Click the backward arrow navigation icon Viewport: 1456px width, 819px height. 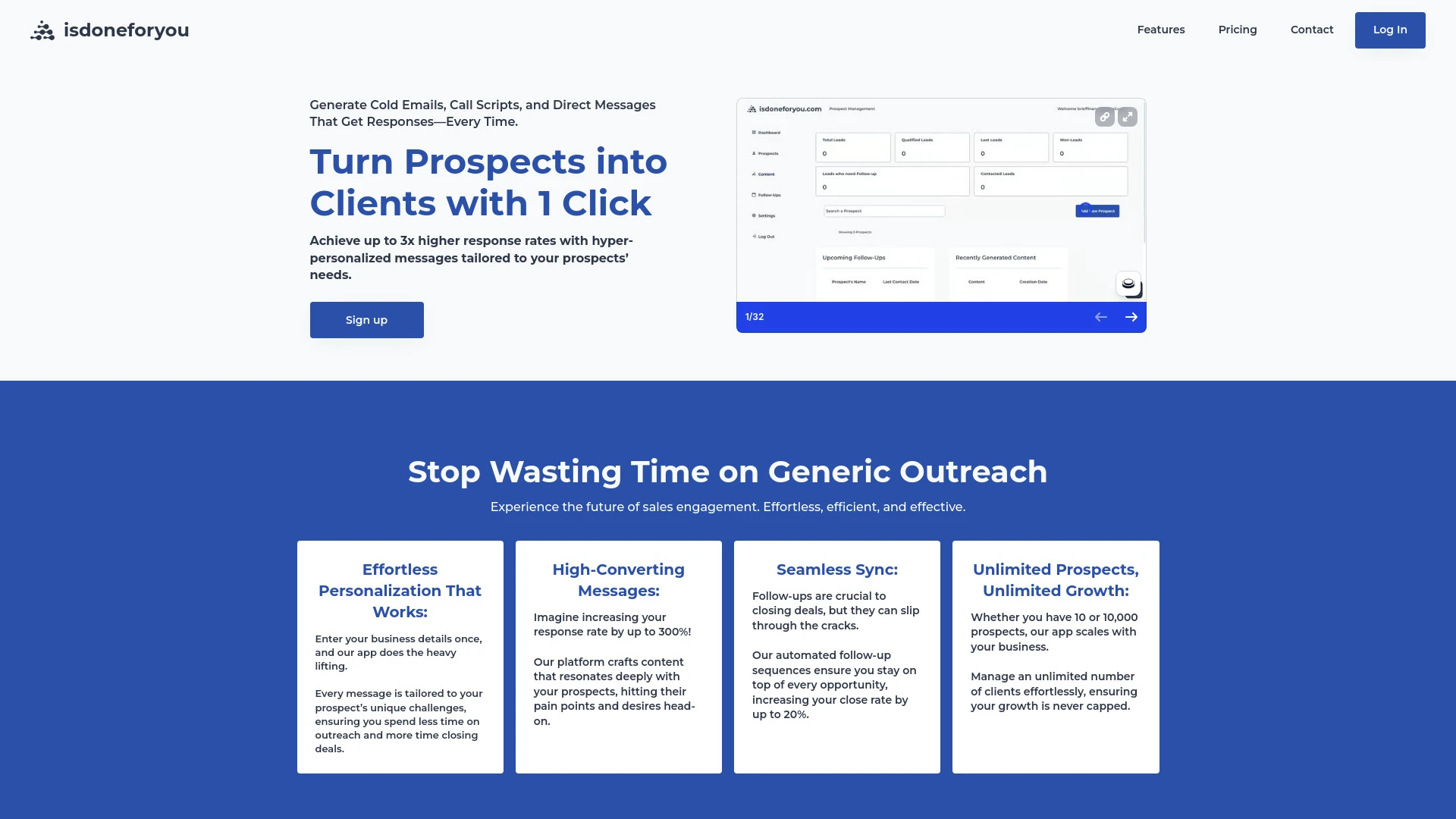coord(1101,317)
